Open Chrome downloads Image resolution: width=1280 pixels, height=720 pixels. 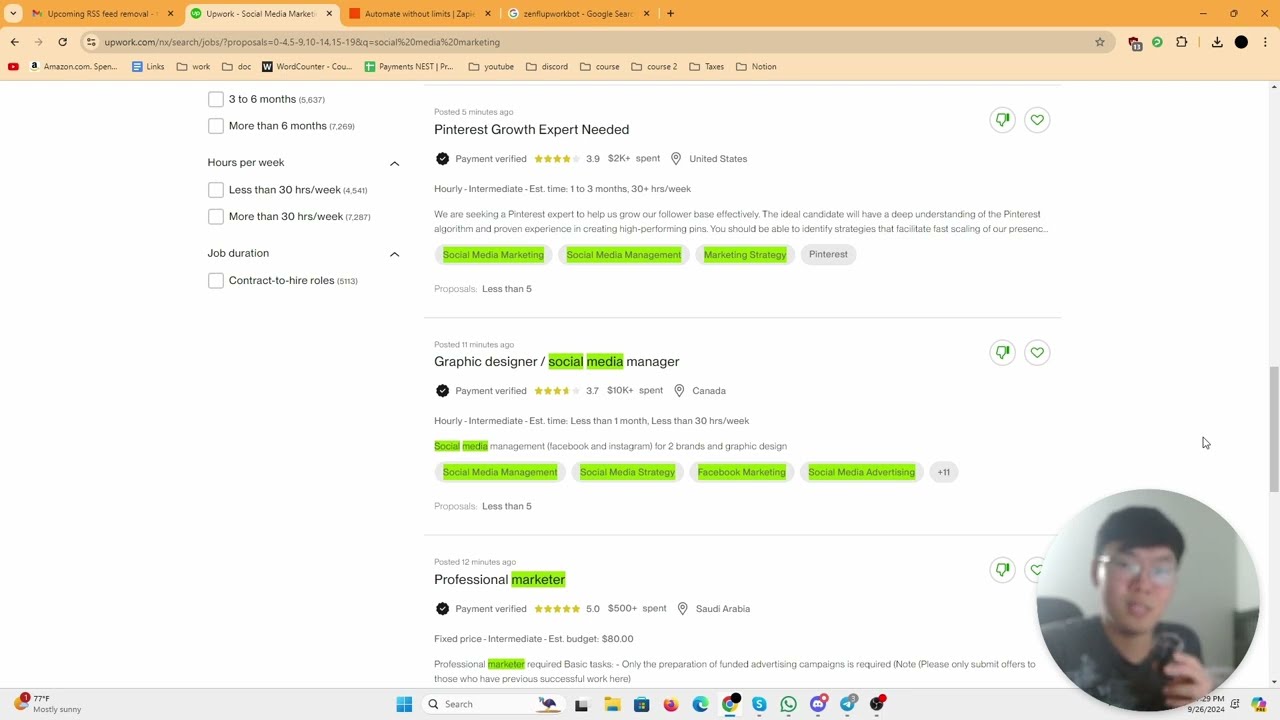point(1217,42)
